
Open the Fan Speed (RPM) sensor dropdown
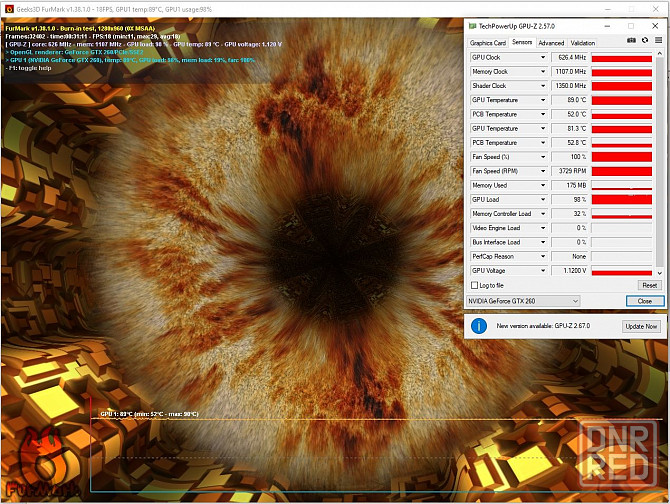click(543, 171)
